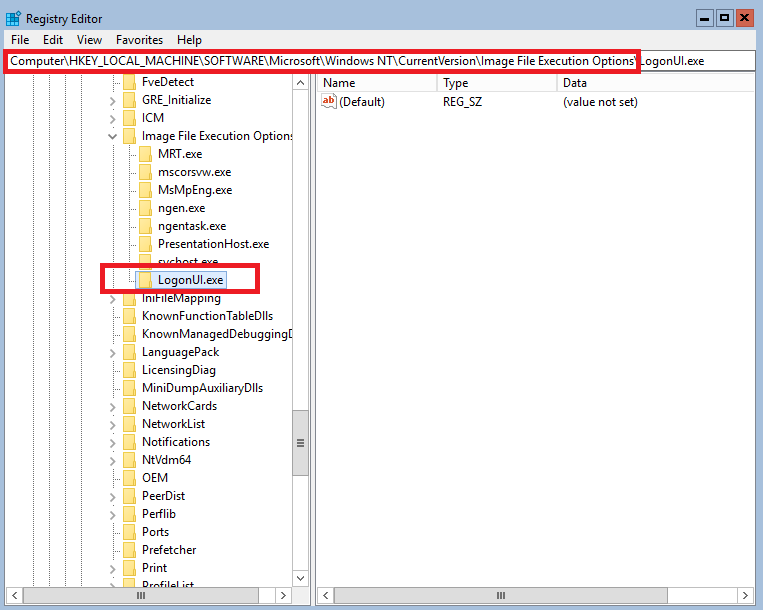The height and width of the screenshot is (610, 763).
Task: Select the KnownFunctionTableDlls folder icon
Action: 129,316
